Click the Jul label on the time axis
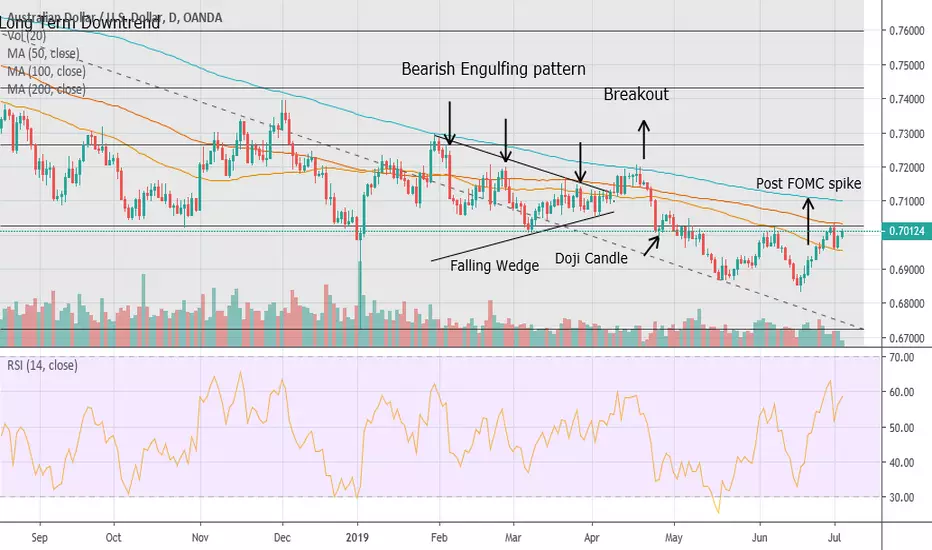Screen dimensions: 932x550 coord(835,538)
